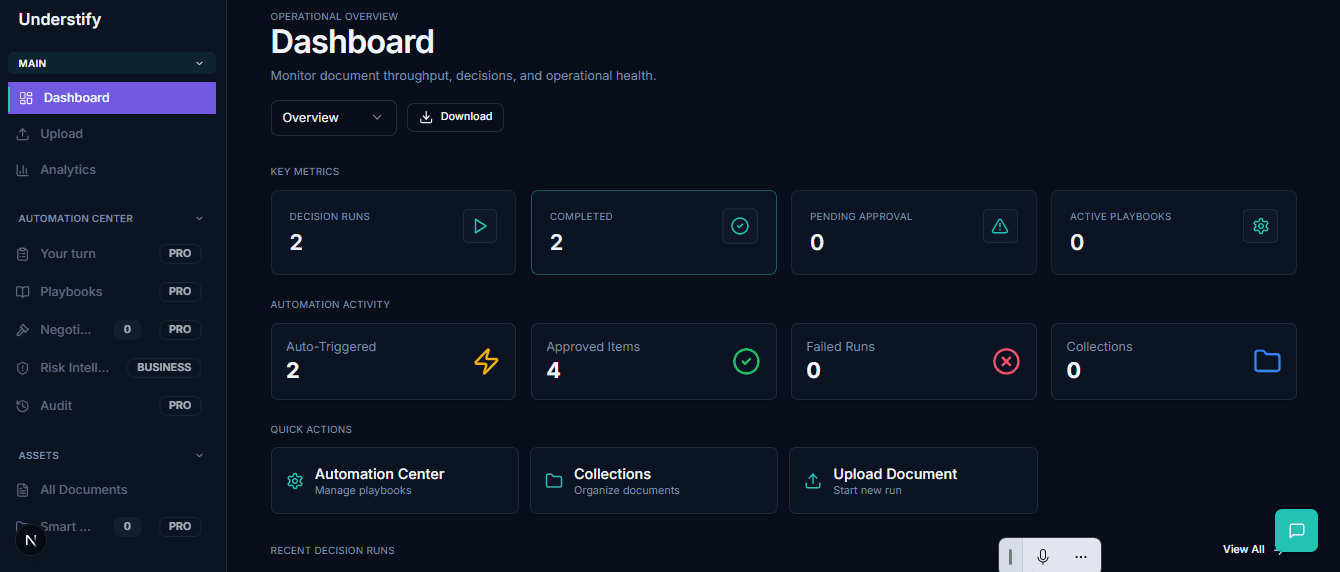Viewport: 1340px width, 572px height.
Task: Click the All Documents file icon
Action: (x=23, y=490)
